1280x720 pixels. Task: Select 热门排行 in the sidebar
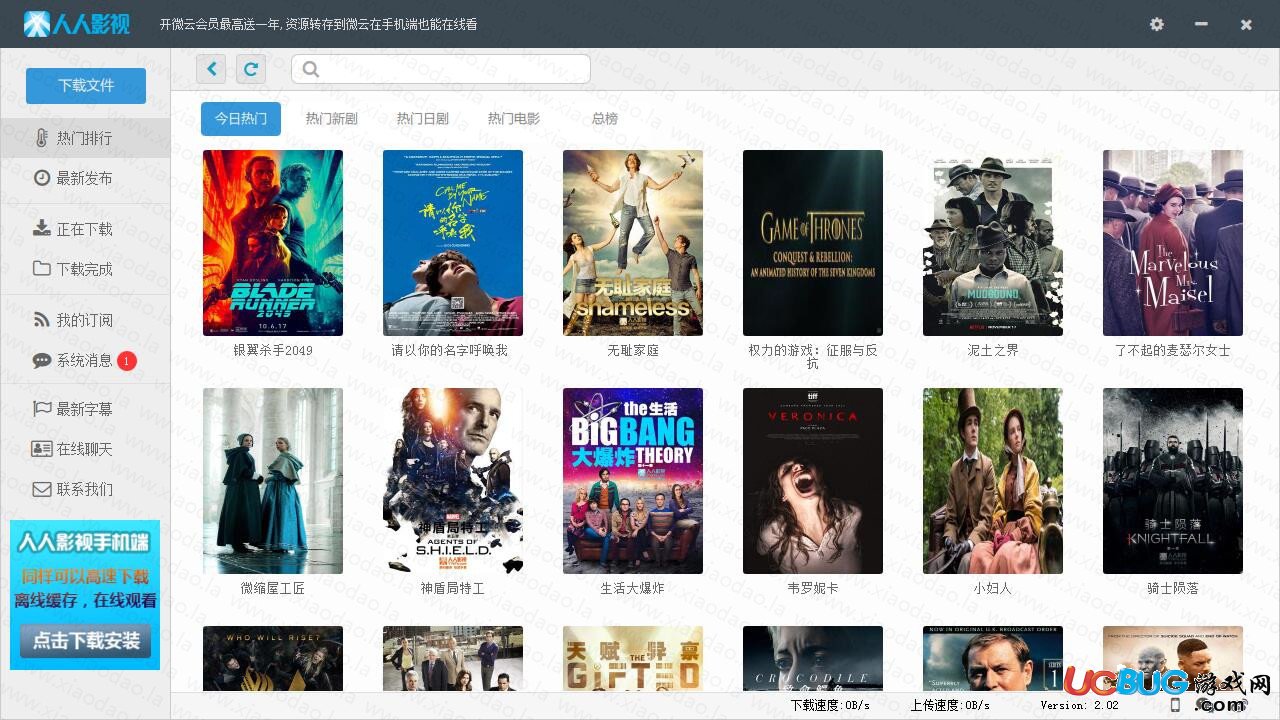pos(85,138)
